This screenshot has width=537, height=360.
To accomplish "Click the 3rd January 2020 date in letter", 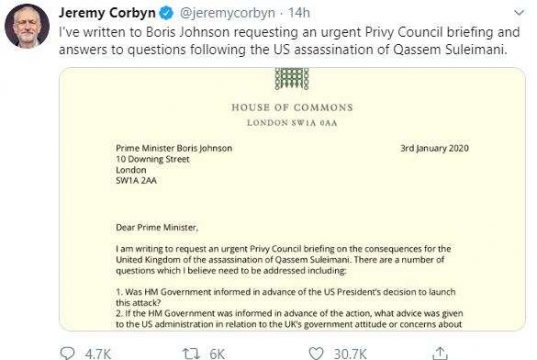I will click(435, 148).
